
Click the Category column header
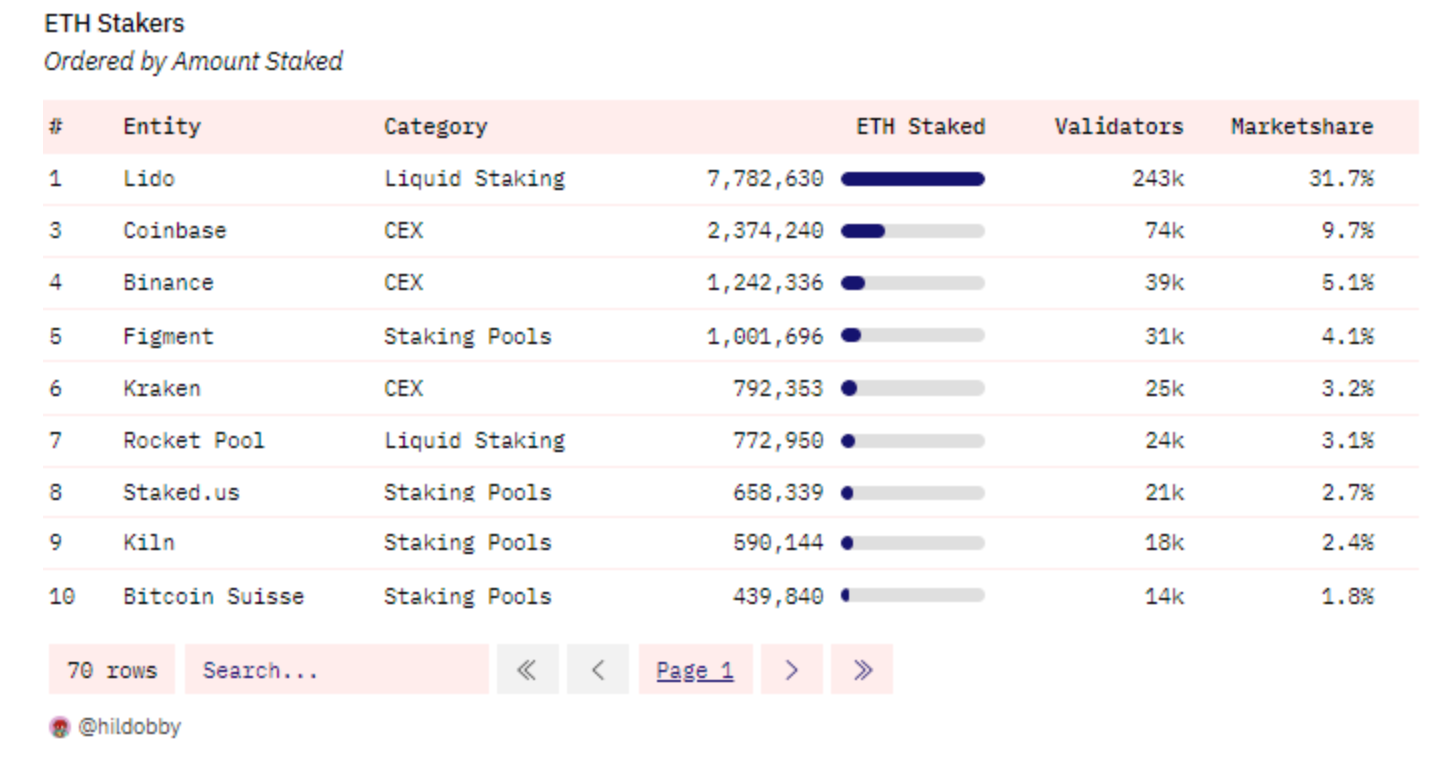(x=435, y=127)
